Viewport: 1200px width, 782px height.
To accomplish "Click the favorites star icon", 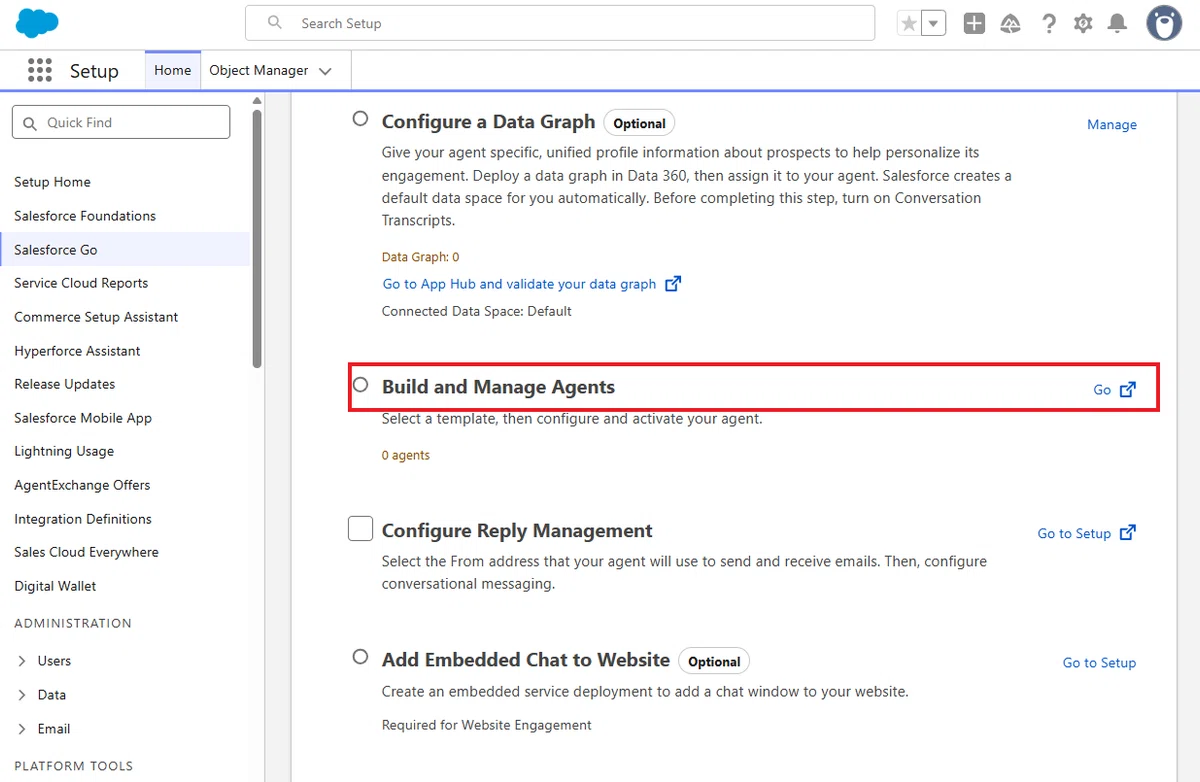I will pyautogui.click(x=909, y=23).
